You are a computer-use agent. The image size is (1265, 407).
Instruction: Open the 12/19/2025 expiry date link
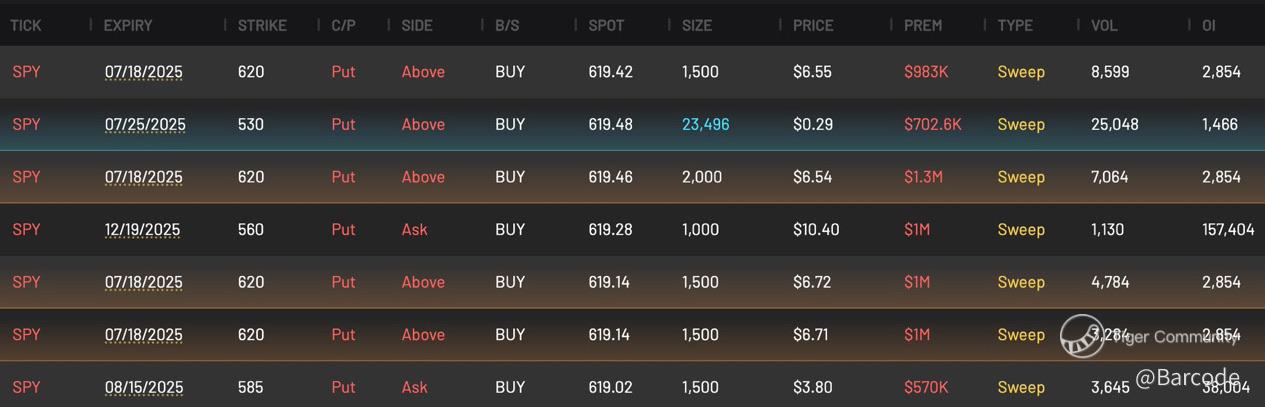[142, 230]
